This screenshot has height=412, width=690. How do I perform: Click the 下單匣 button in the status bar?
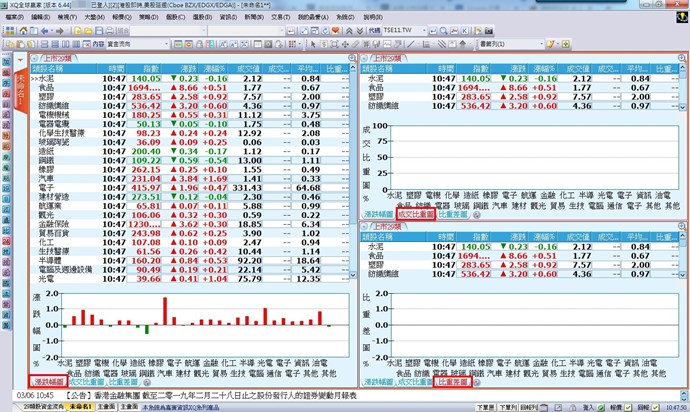(x=486, y=408)
